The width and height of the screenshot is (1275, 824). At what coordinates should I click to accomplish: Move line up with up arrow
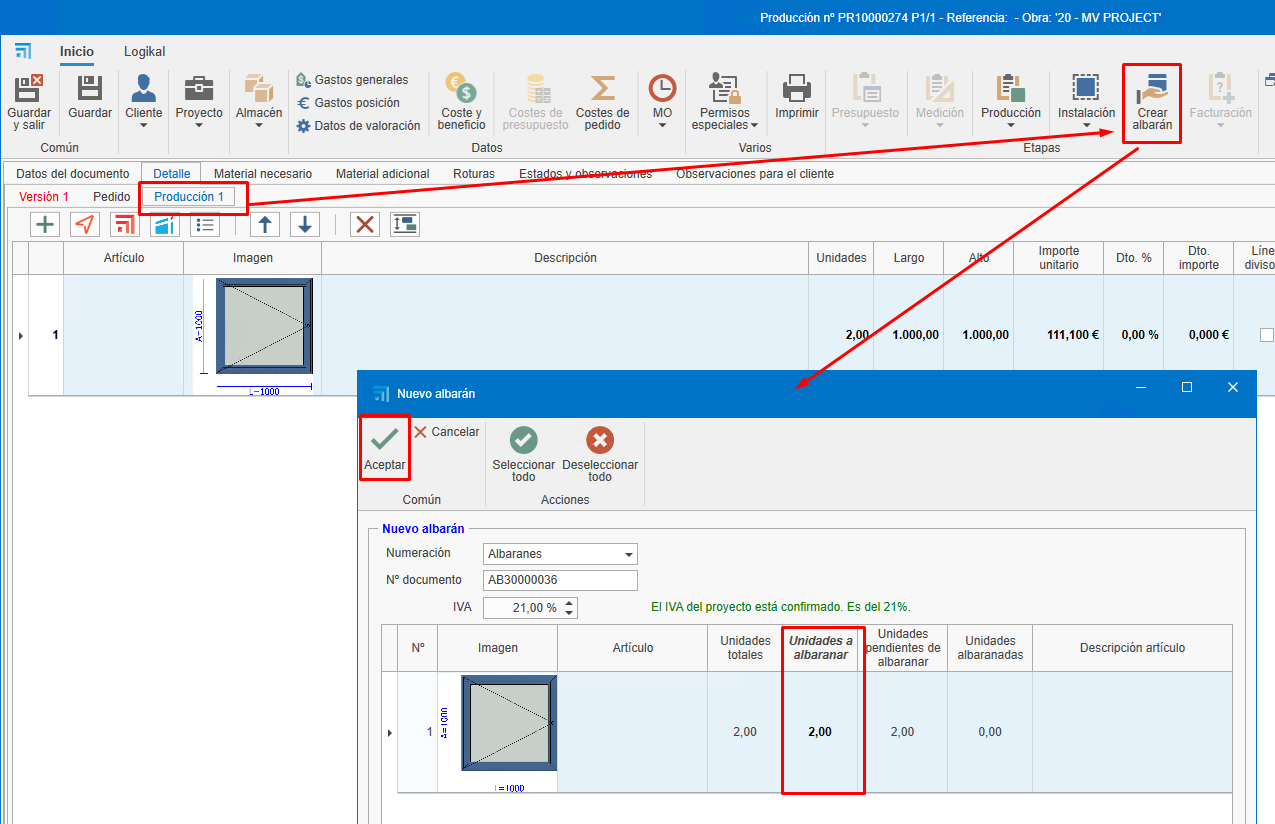pos(264,224)
